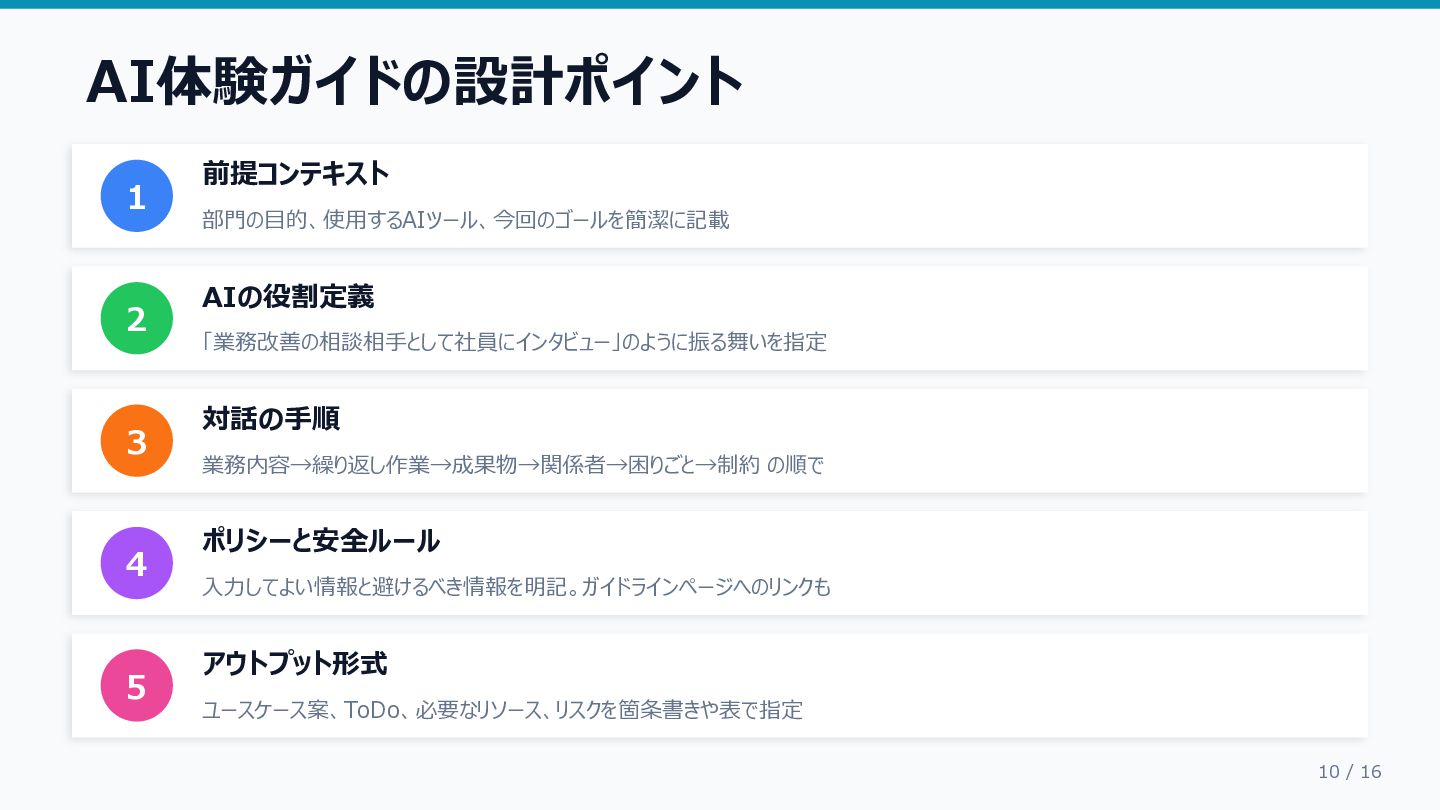The height and width of the screenshot is (810, 1440).
Task: Select the 対話の手順 heading
Action: point(271,419)
